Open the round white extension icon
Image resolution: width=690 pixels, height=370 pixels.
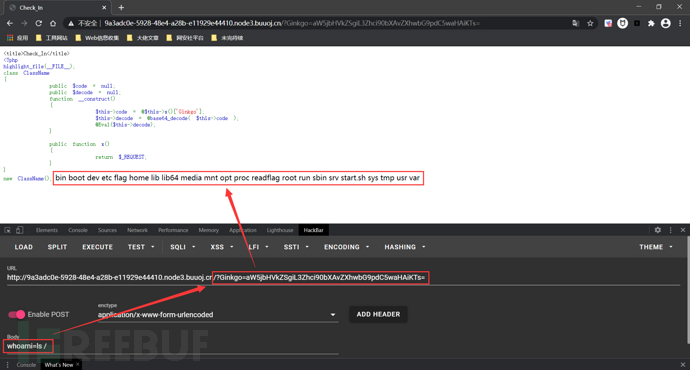622,23
